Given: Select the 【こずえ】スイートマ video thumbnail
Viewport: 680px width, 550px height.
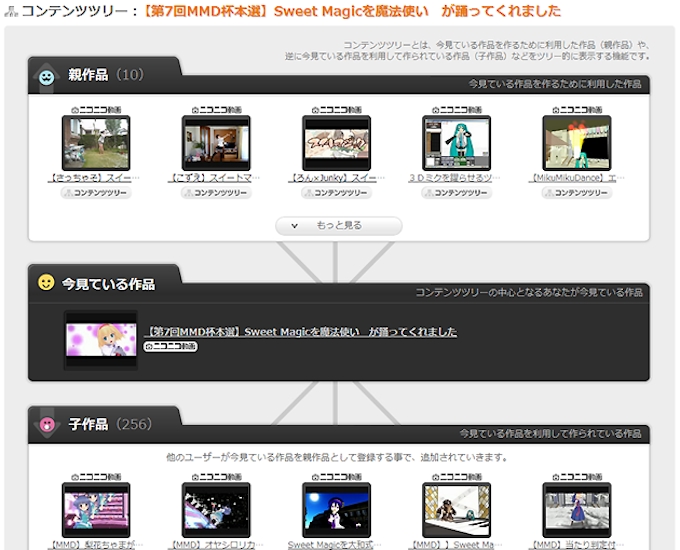Looking at the screenshot, I should [x=216, y=143].
